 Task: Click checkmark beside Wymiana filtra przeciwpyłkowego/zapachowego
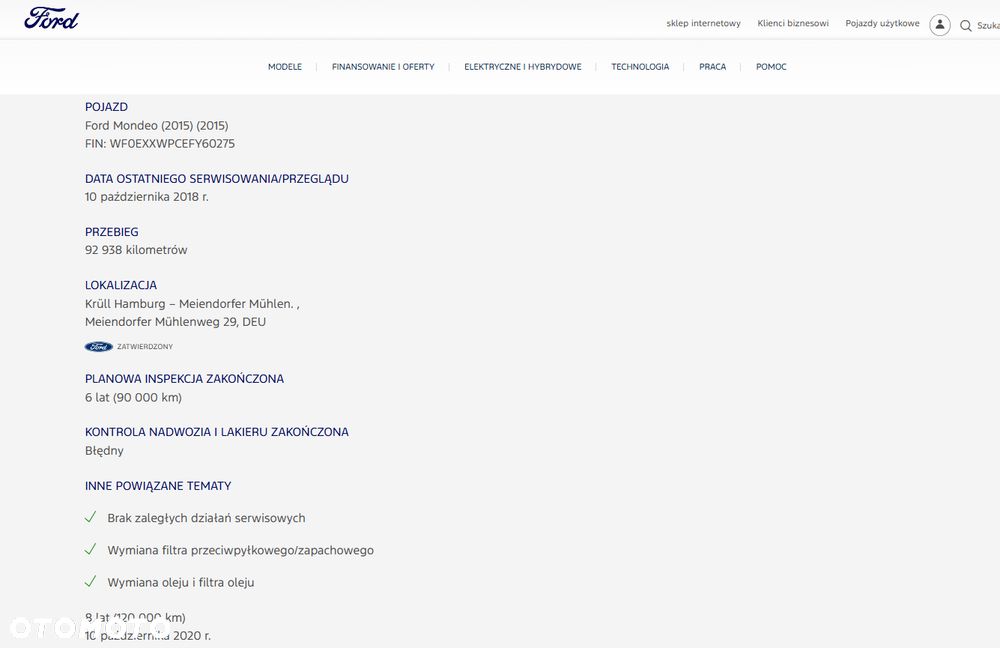[x=91, y=549]
